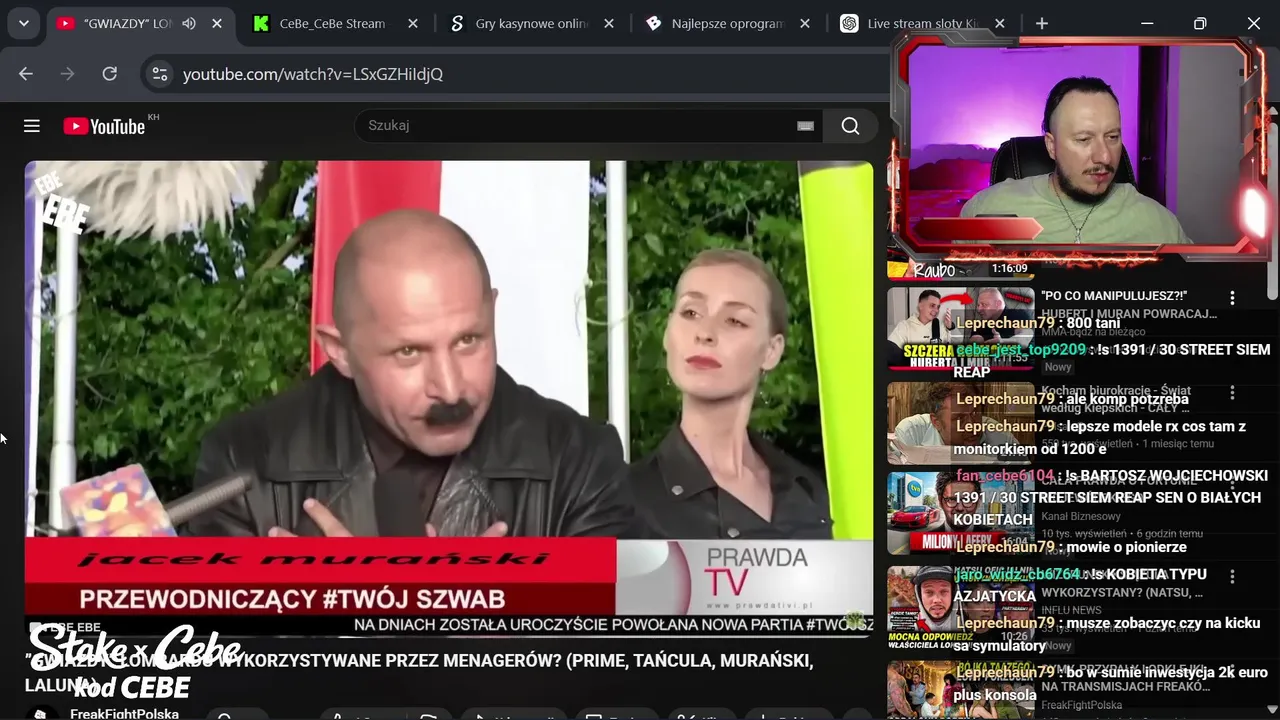Open the on-screen keyboard in search box

(x=805, y=126)
